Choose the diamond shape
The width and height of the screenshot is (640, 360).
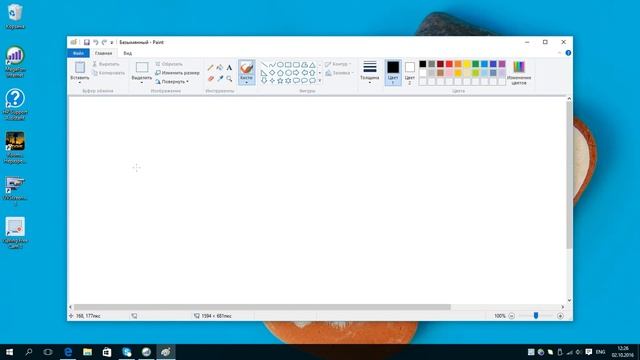[x=272, y=73]
